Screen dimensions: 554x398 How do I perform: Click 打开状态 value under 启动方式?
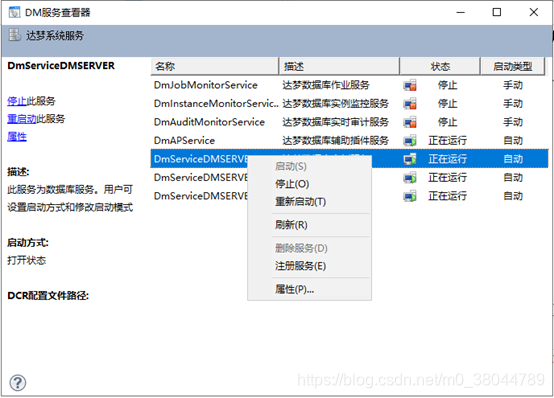pyautogui.click(x=26, y=261)
